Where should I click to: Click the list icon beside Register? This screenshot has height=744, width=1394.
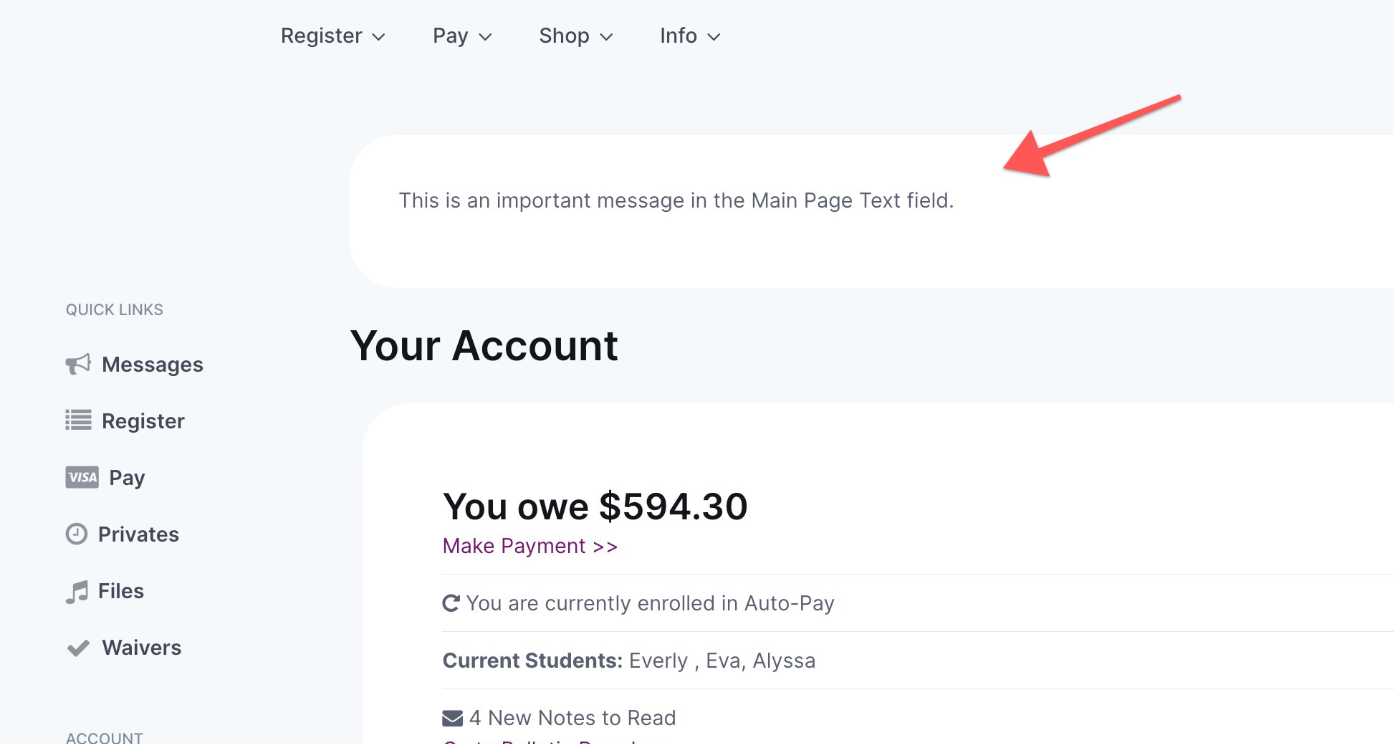point(78,421)
